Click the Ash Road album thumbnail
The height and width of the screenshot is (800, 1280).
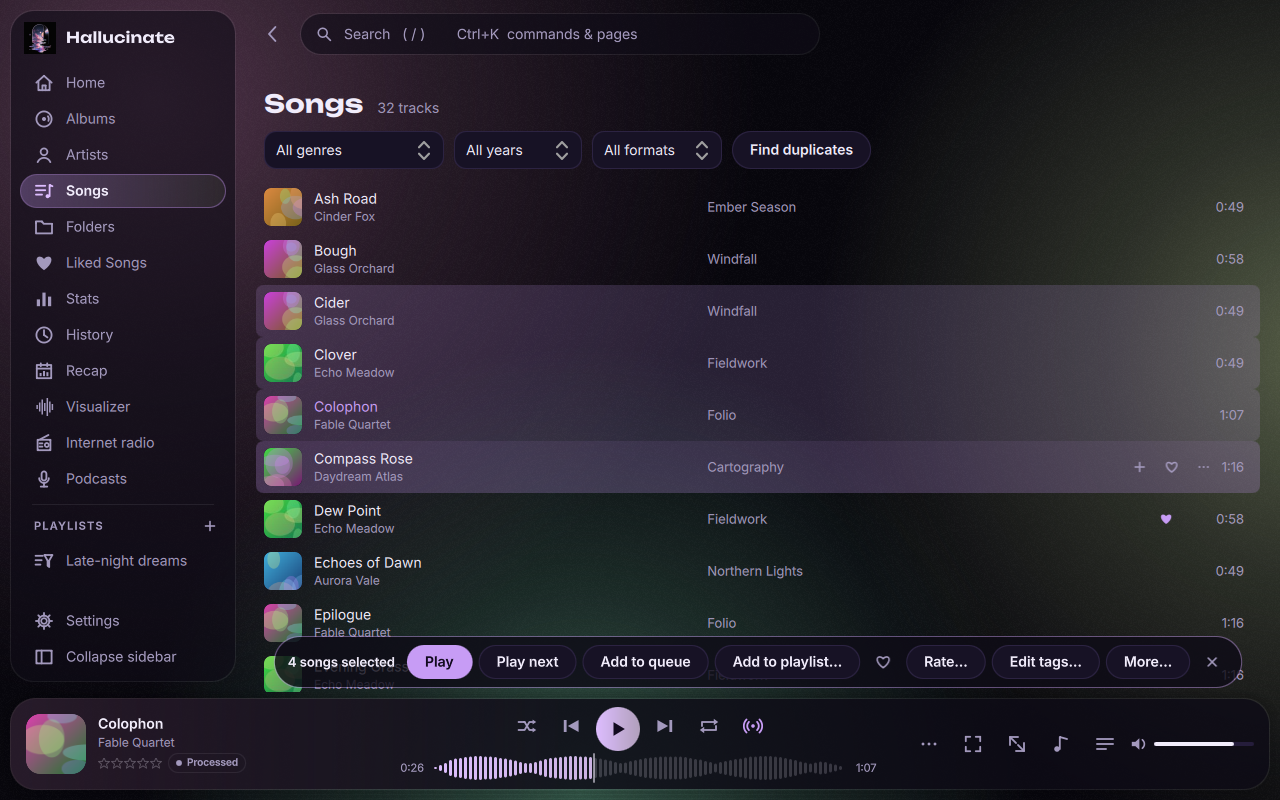click(x=283, y=207)
